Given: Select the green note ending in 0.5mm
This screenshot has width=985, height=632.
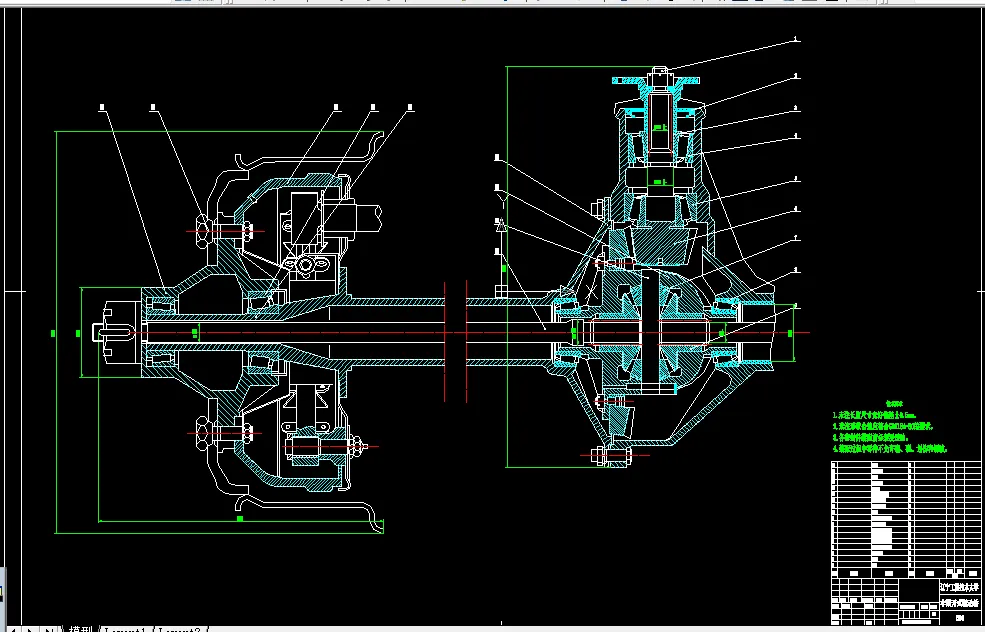Looking at the screenshot, I should [874, 415].
